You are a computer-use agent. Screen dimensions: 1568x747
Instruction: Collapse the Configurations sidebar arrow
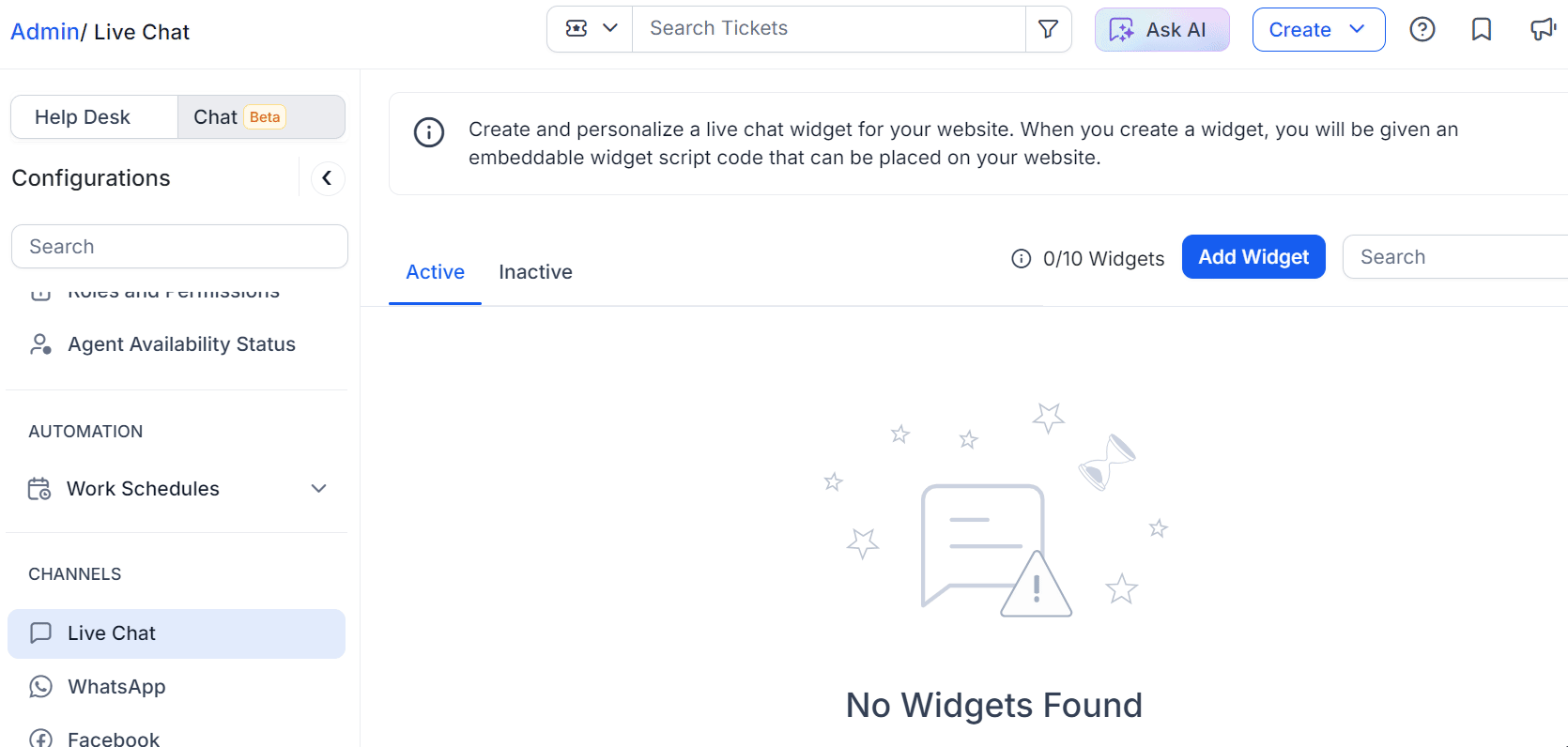point(327,178)
